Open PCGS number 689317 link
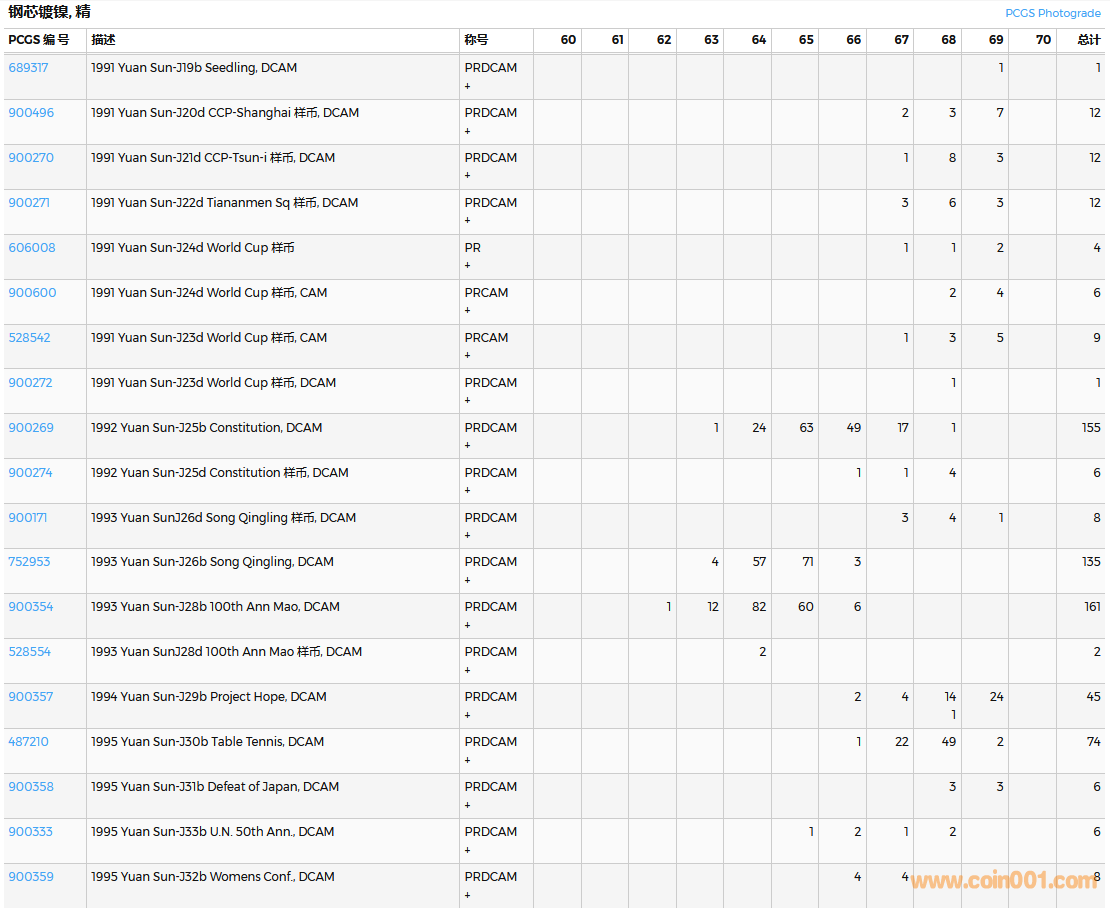 [28, 68]
